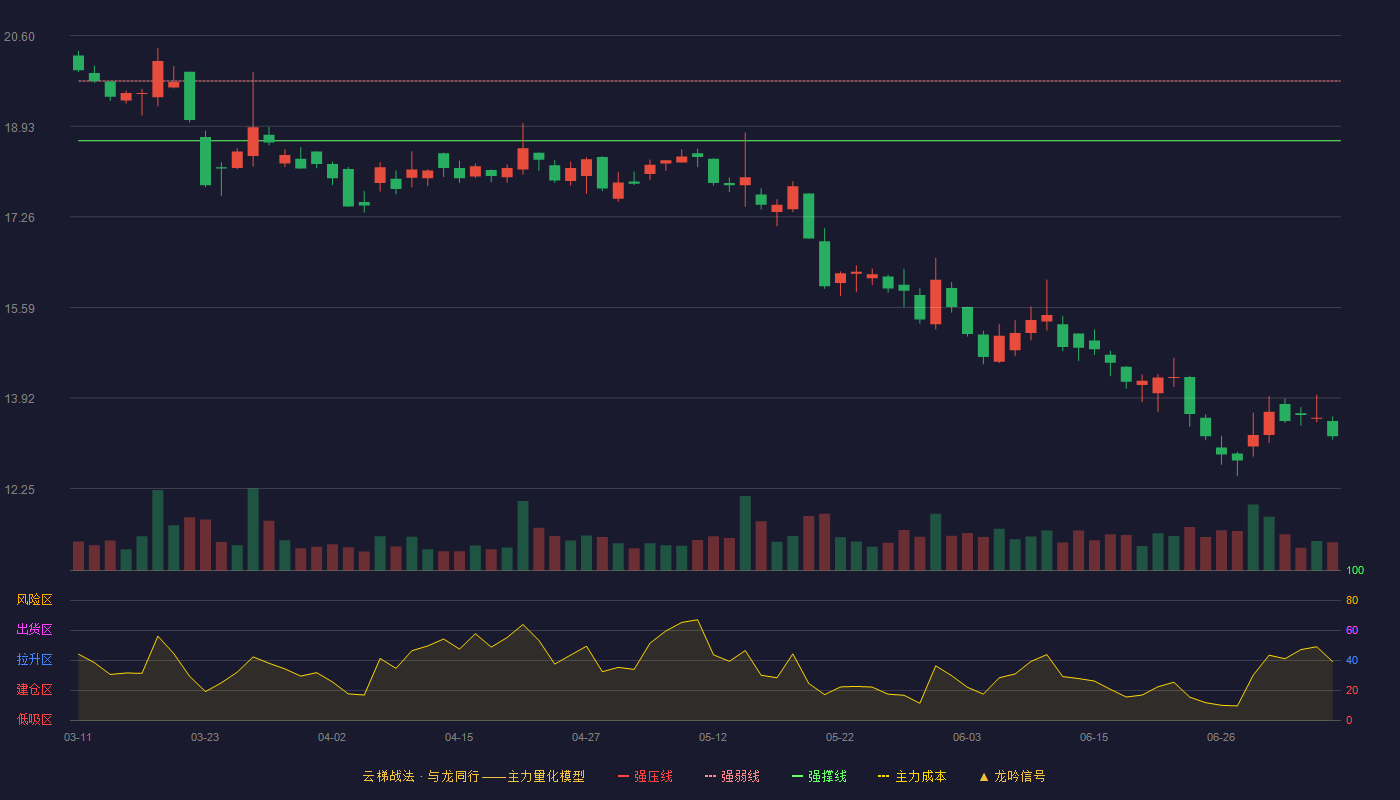Click the green 强撑线 legend line icon
This screenshot has height=800, width=1400.
click(797, 776)
